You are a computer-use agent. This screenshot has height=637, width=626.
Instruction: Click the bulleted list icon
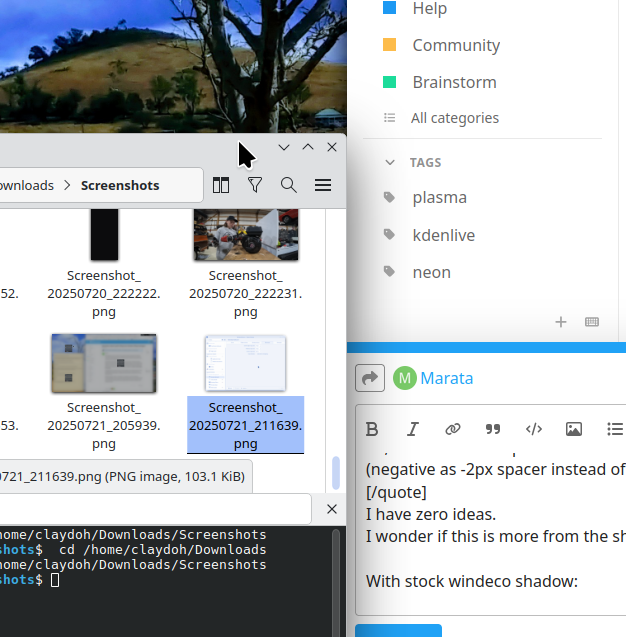pos(614,429)
